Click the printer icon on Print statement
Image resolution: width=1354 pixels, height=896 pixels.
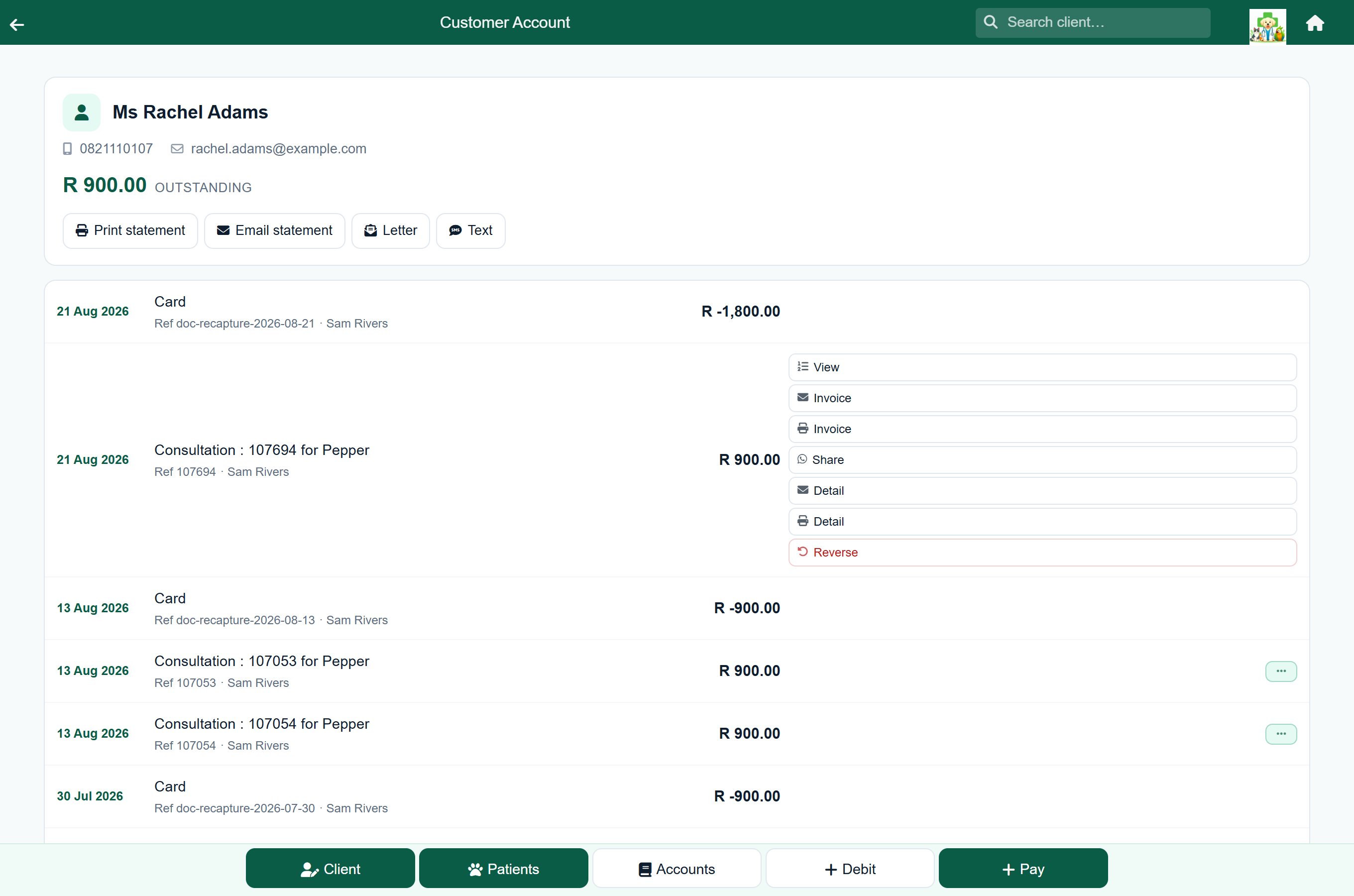[82, 230]
